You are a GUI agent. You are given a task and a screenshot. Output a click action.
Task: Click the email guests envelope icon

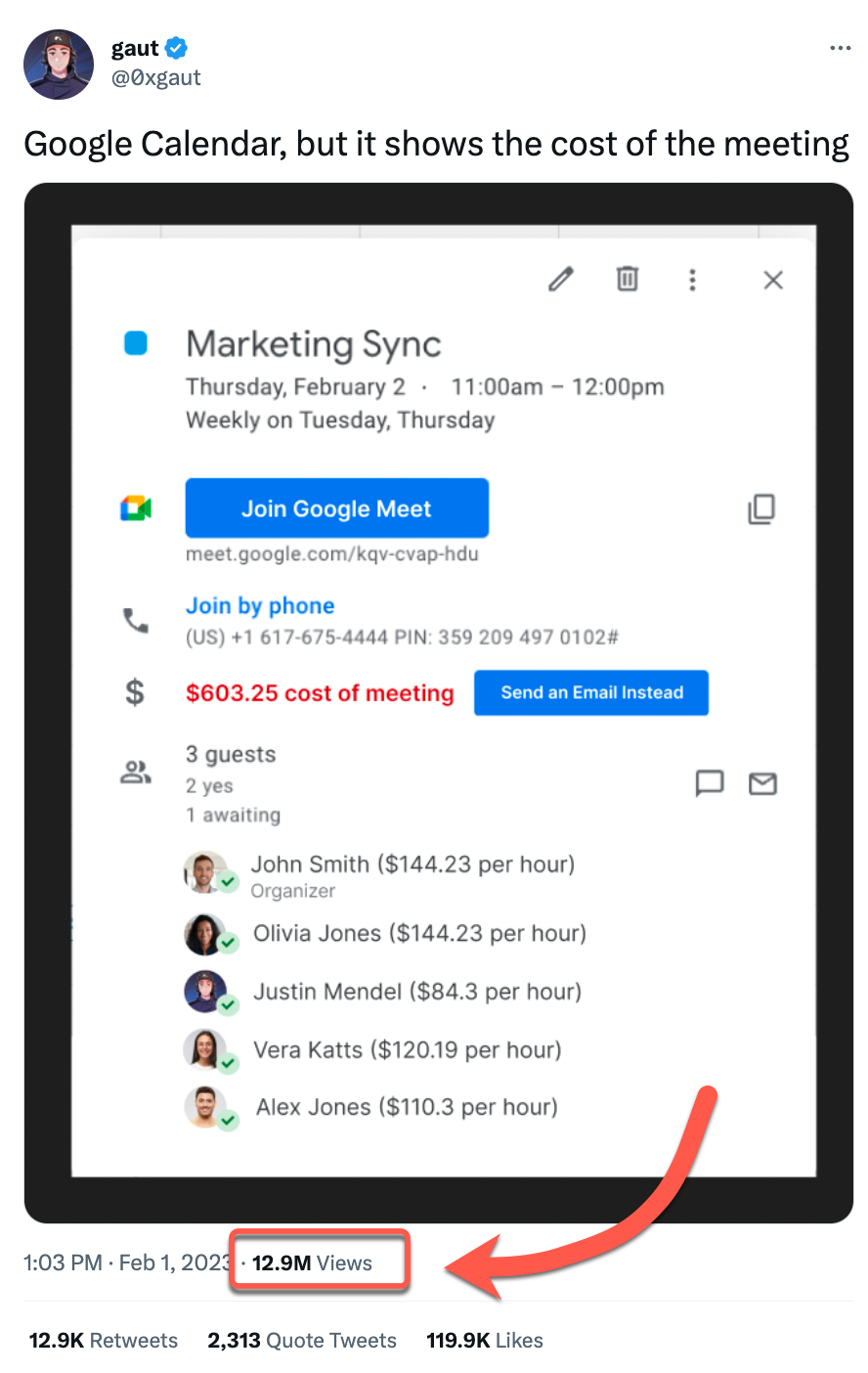click(x=762, y=783)
